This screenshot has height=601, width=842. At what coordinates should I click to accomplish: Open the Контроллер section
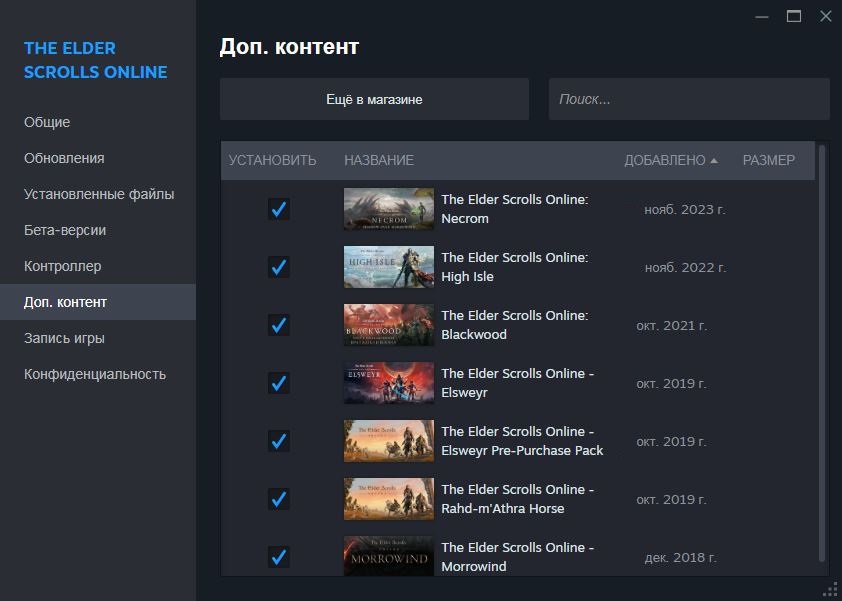click(x=98, y=266)
